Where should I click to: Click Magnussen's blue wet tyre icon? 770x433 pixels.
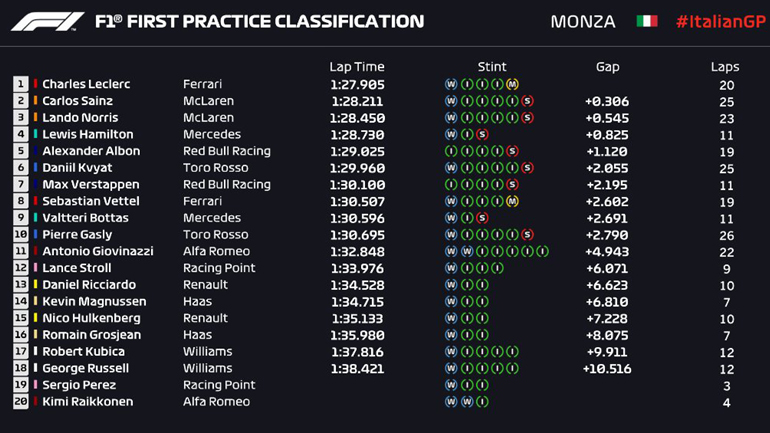[451, 301]
